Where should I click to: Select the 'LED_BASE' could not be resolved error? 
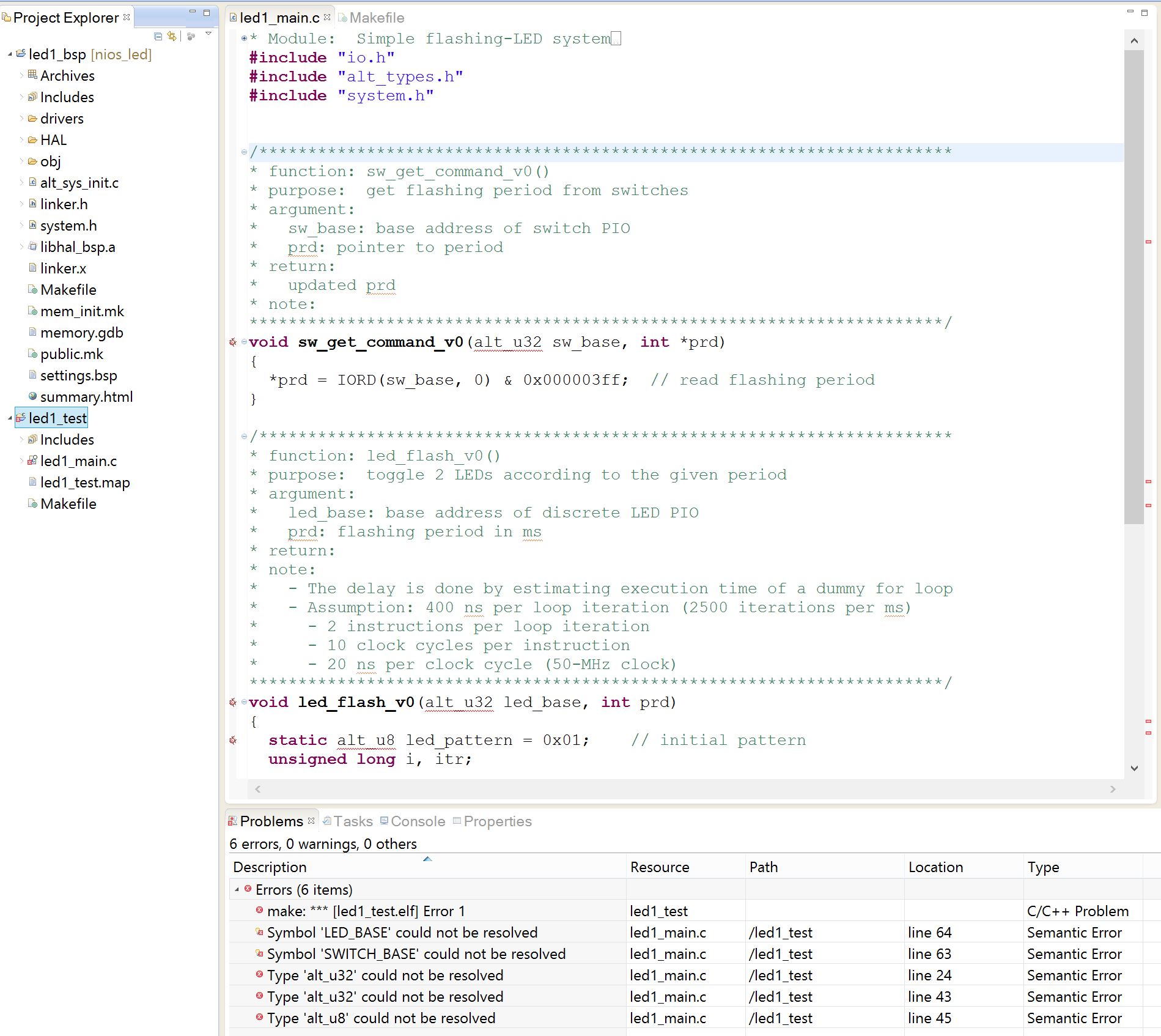tap(402, 933)
